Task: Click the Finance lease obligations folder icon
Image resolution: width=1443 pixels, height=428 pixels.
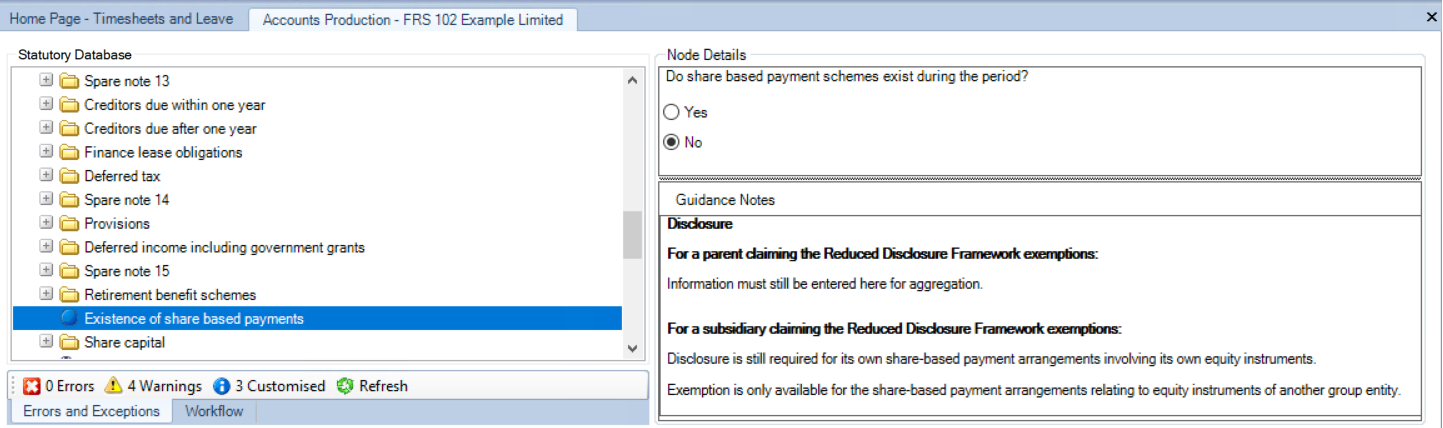Action: 69,153
